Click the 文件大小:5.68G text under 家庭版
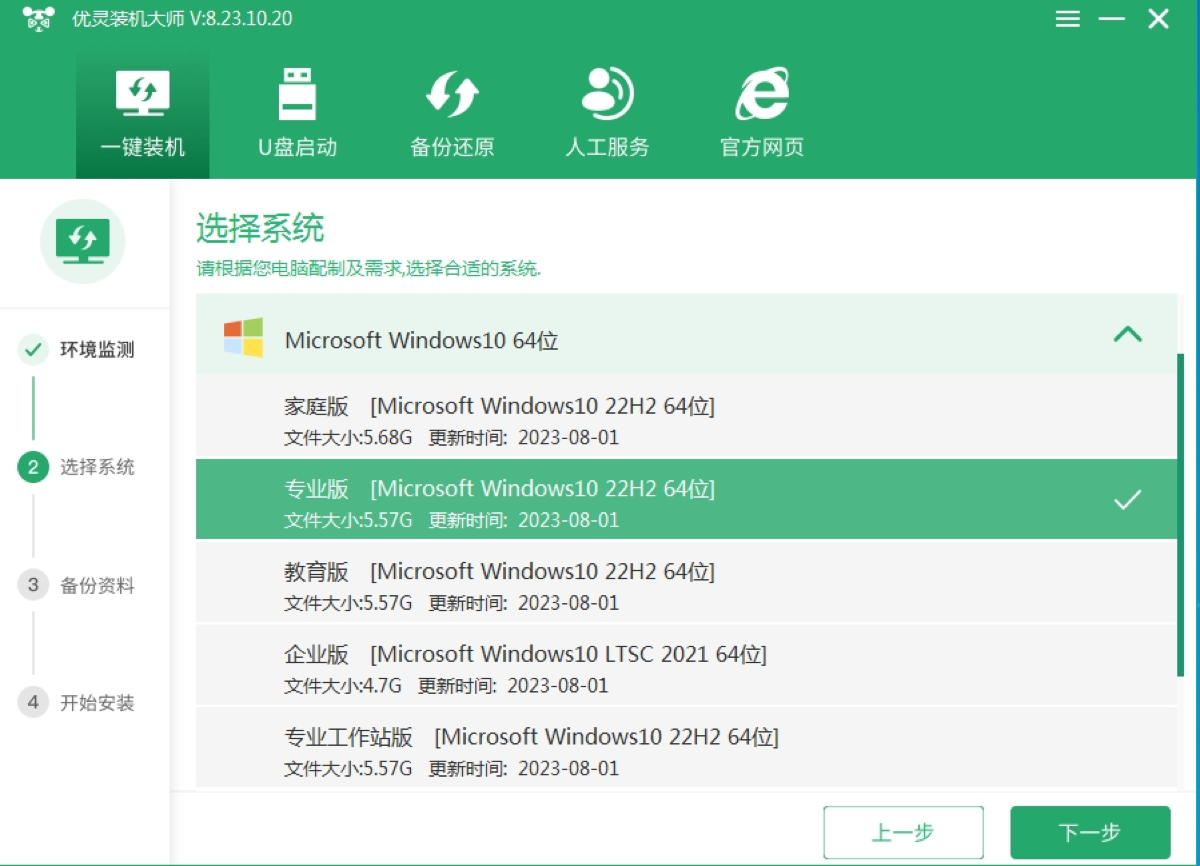1200x866 pixels. 348,438
